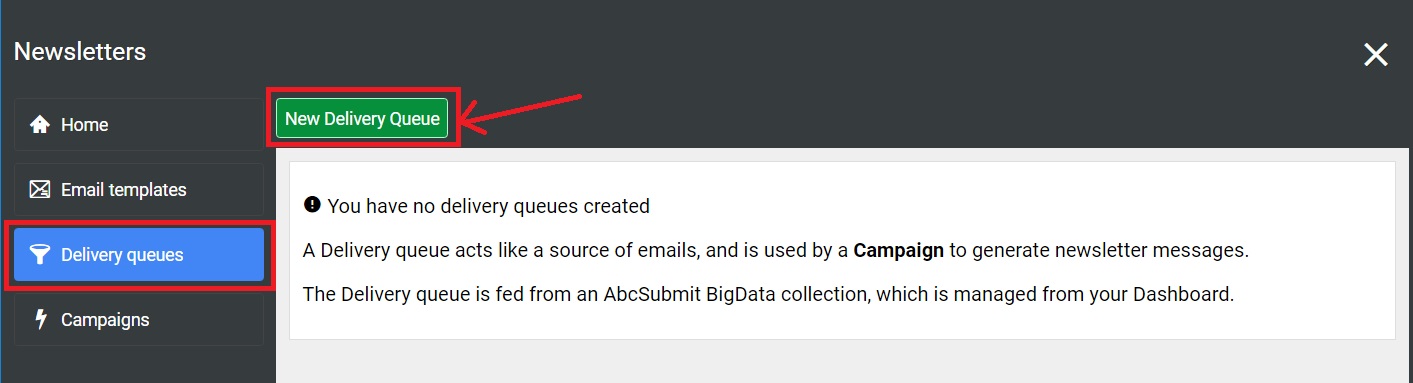Click the 'You have no delivery queues created' message
The height and width of the screenshot is (383, 1413).
click(x=488, y=206)
